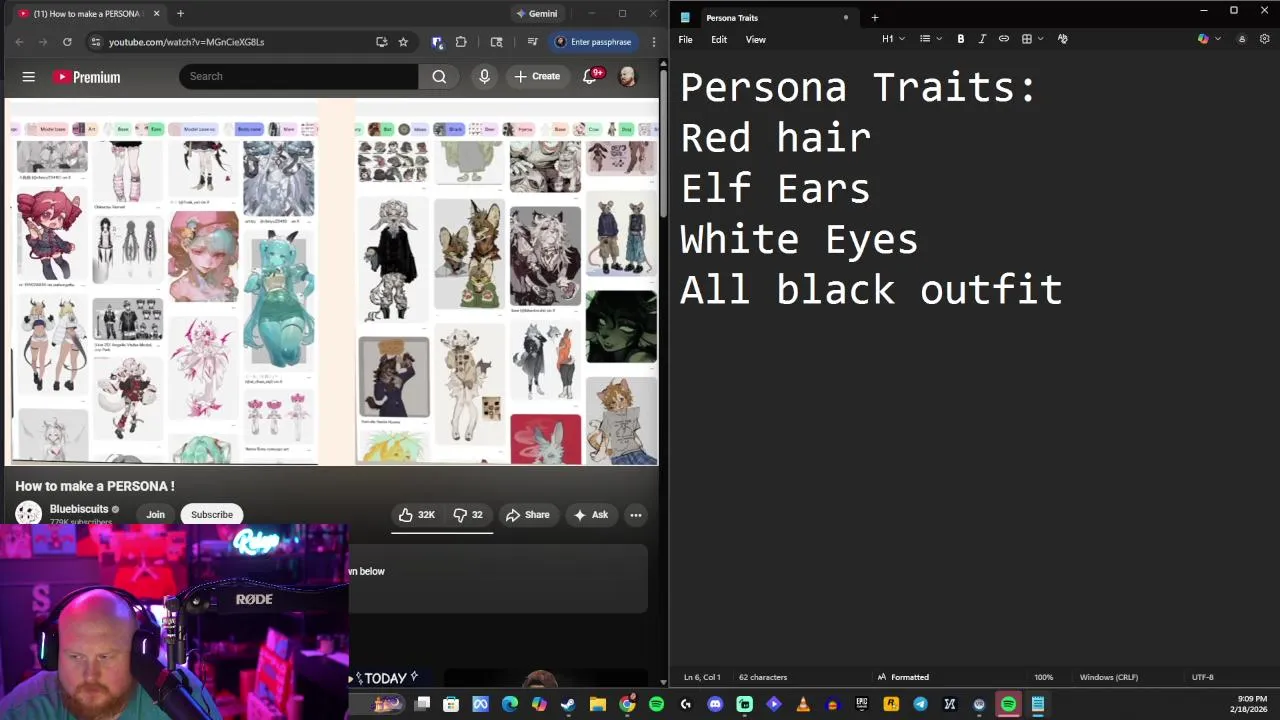
Task: Bookmark this page with the star icon
Action: click(x=403, y=42)
